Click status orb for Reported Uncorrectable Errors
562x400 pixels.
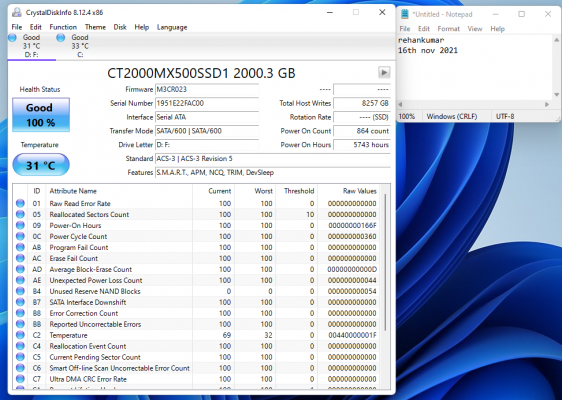(x=20, y=324)
